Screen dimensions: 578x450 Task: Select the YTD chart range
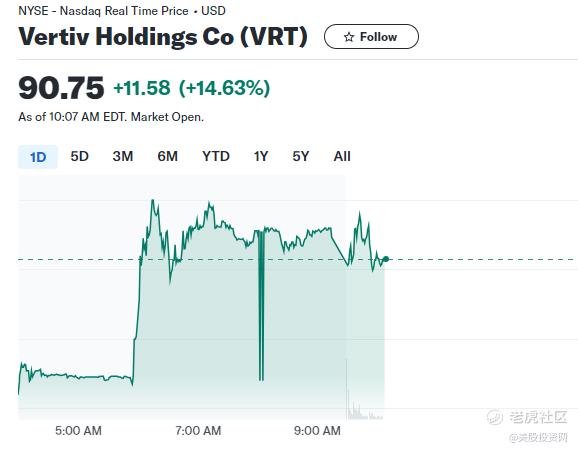point(216,156)
